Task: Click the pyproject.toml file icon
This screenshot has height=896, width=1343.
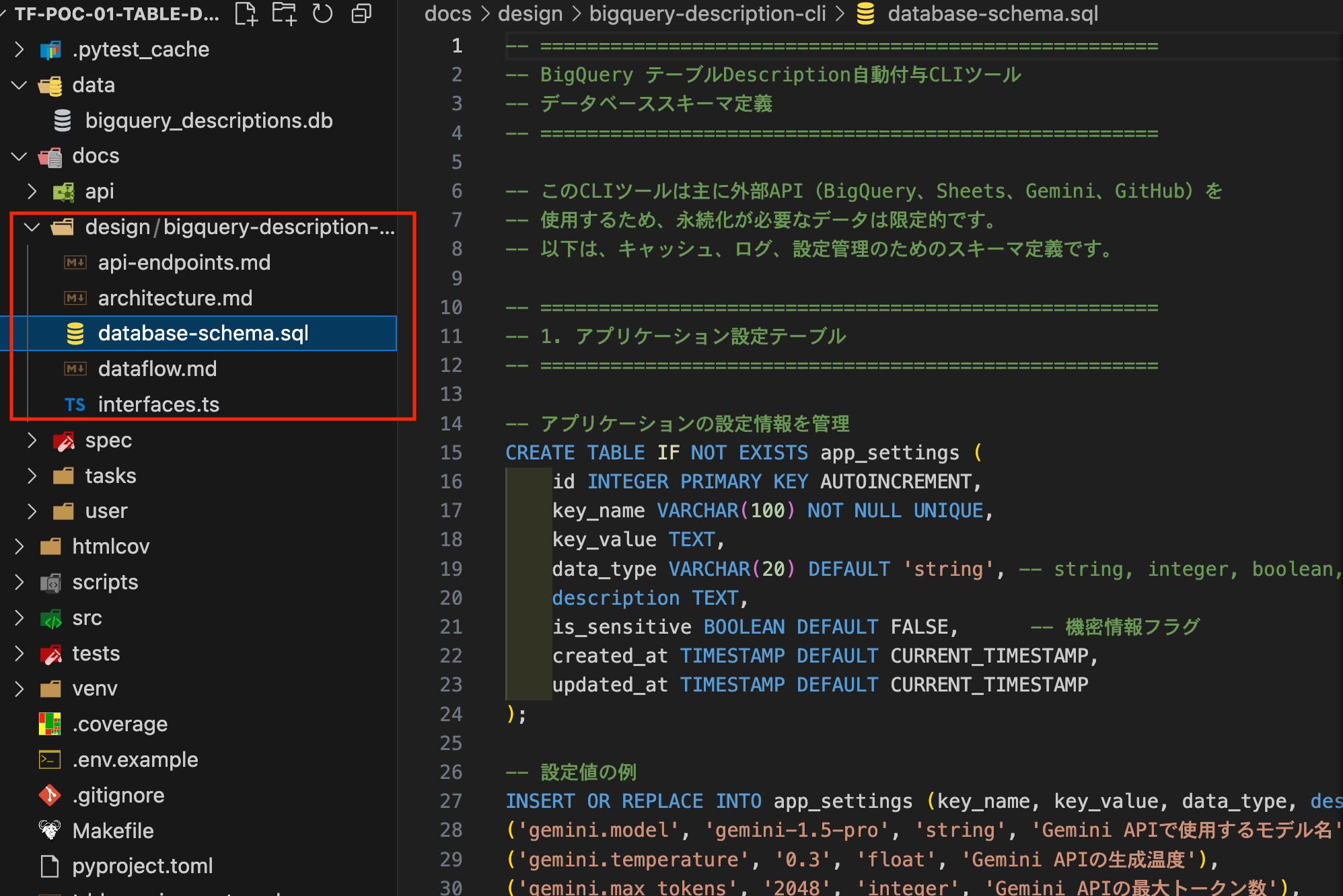Action: coord(50,866)
